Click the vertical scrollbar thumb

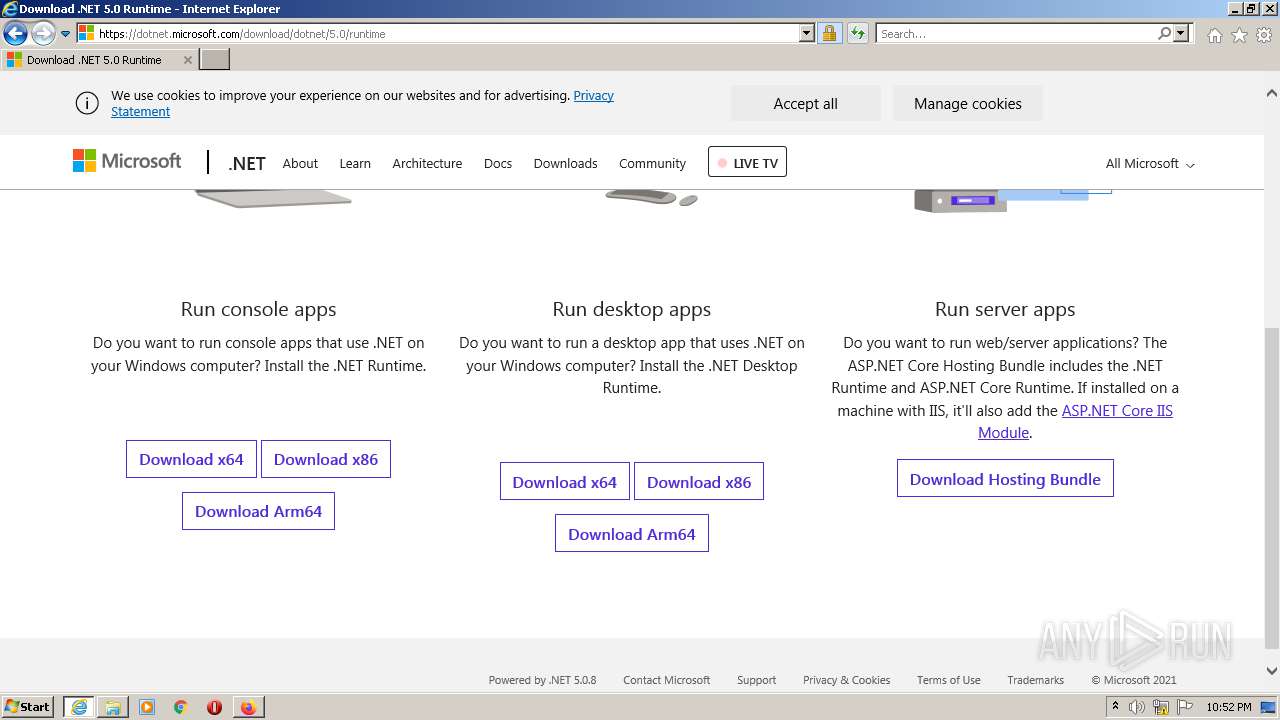pyautogui.click(x=1271, y=489)
